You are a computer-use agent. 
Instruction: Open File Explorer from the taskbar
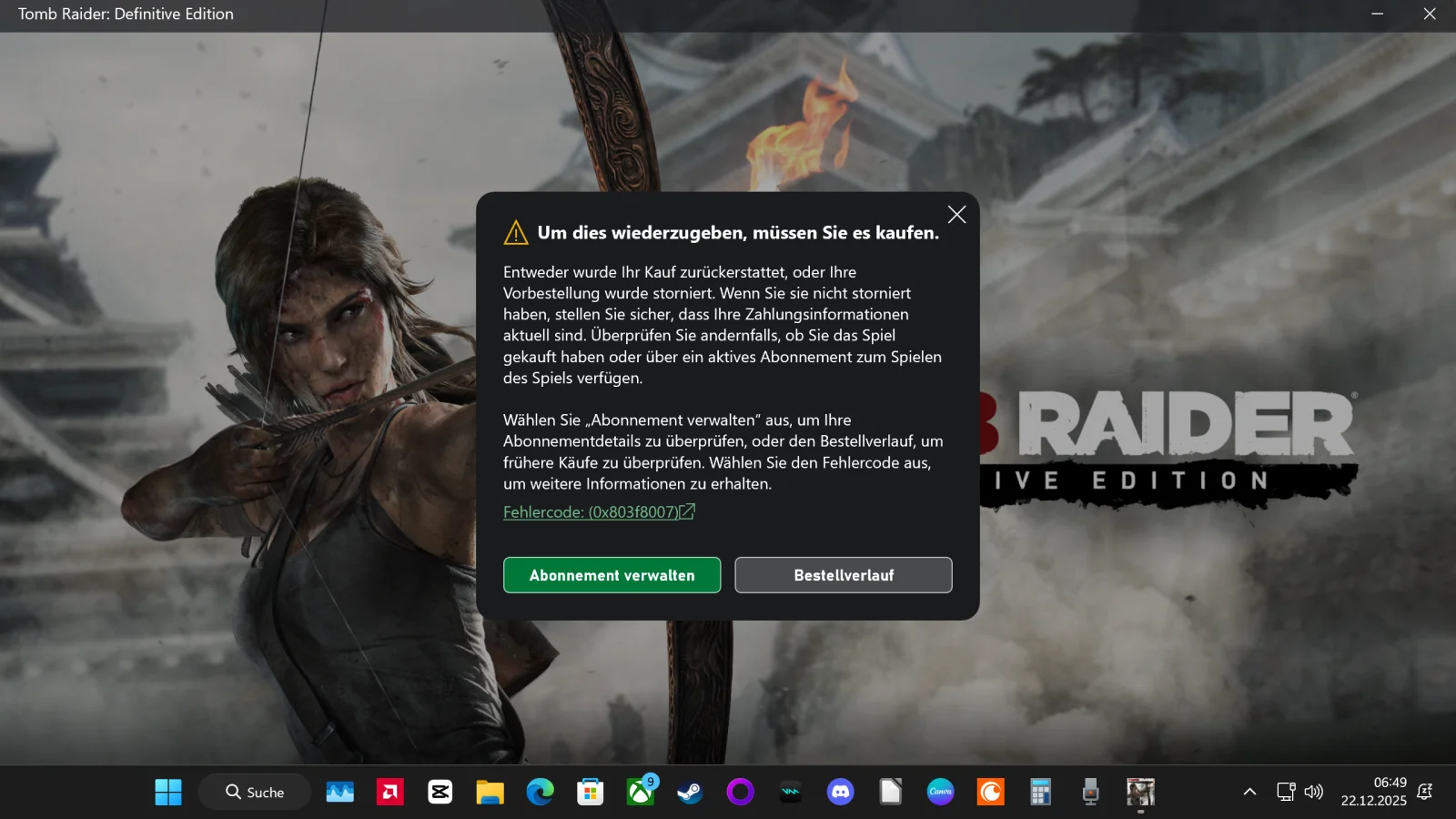490,793
